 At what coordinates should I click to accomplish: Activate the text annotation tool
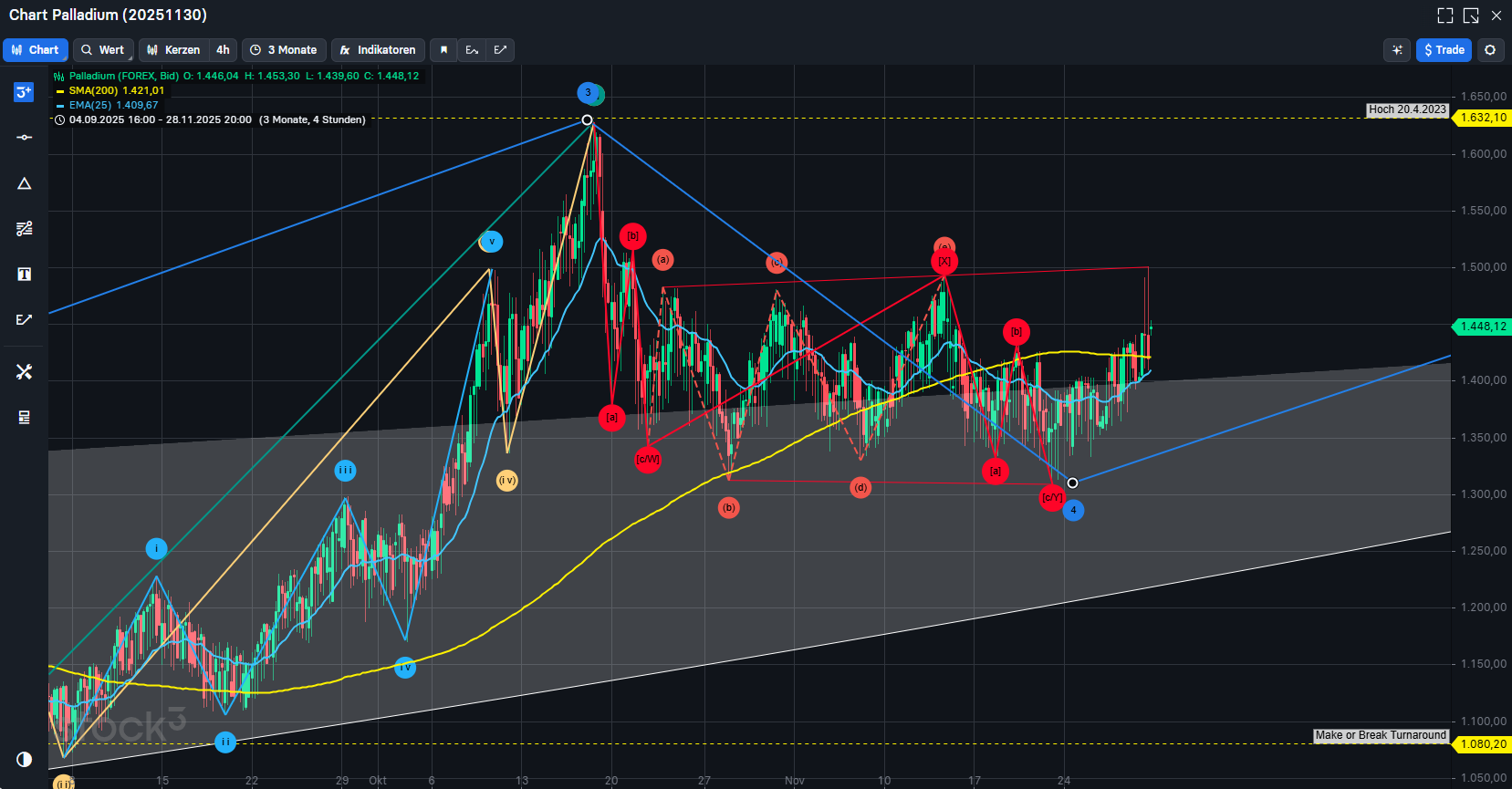24,274
